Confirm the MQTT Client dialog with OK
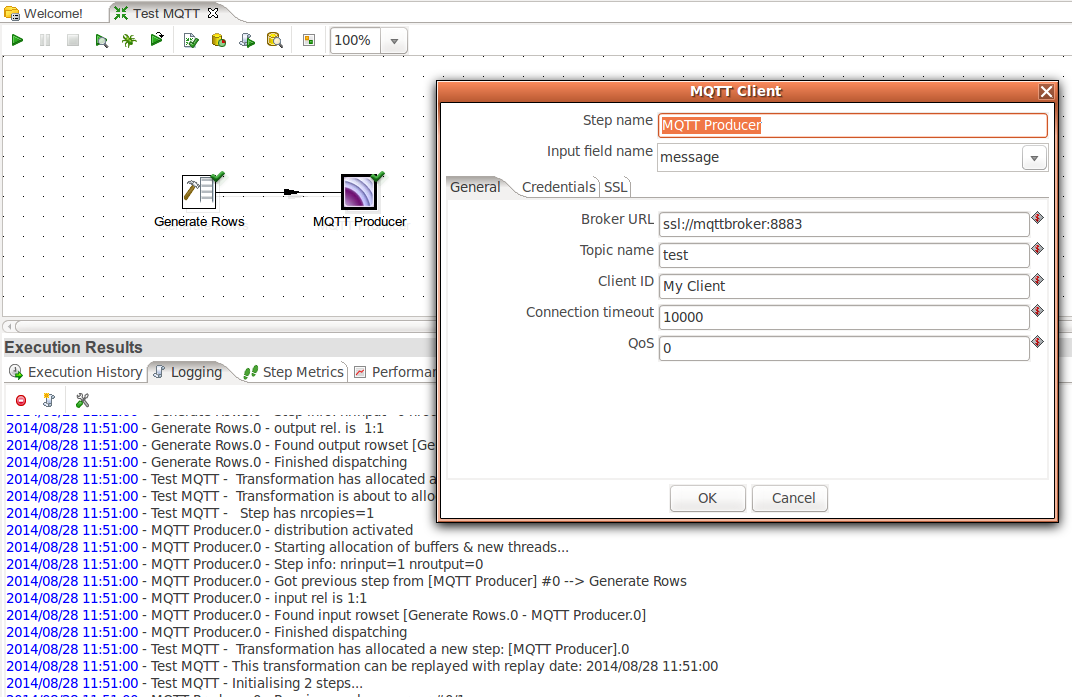 pyautogui.click(x=707, y=498)
